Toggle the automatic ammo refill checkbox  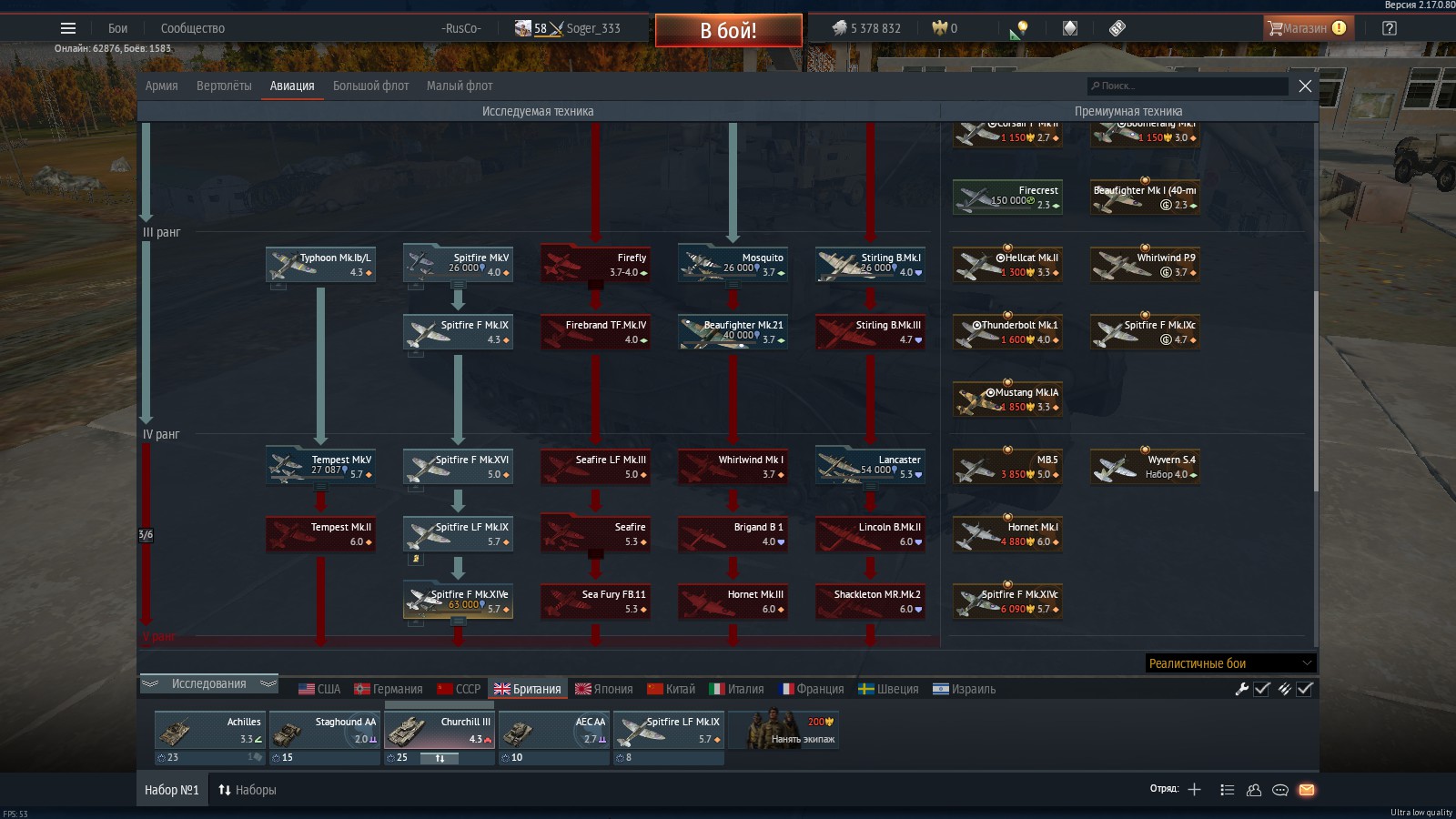click(1305, 689)
